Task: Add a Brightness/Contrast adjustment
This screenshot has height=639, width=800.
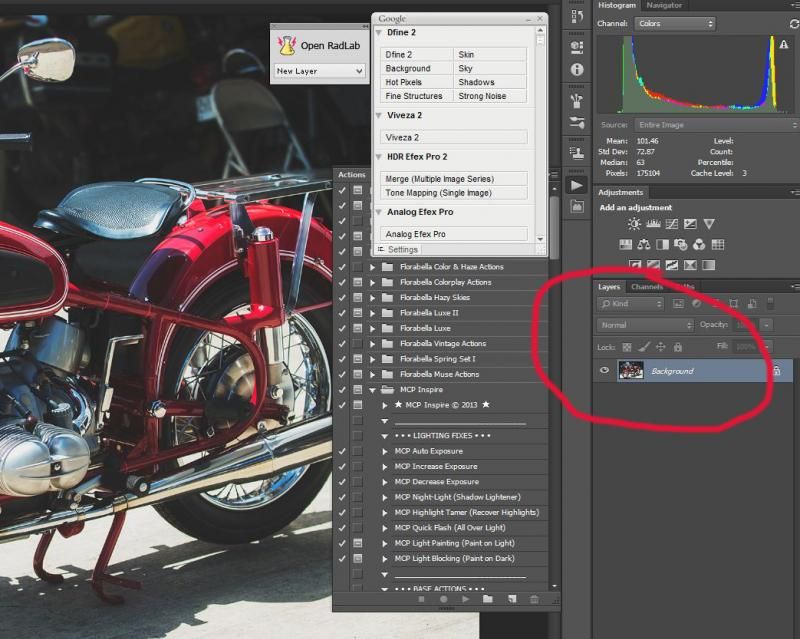Action: pos(634,224)
